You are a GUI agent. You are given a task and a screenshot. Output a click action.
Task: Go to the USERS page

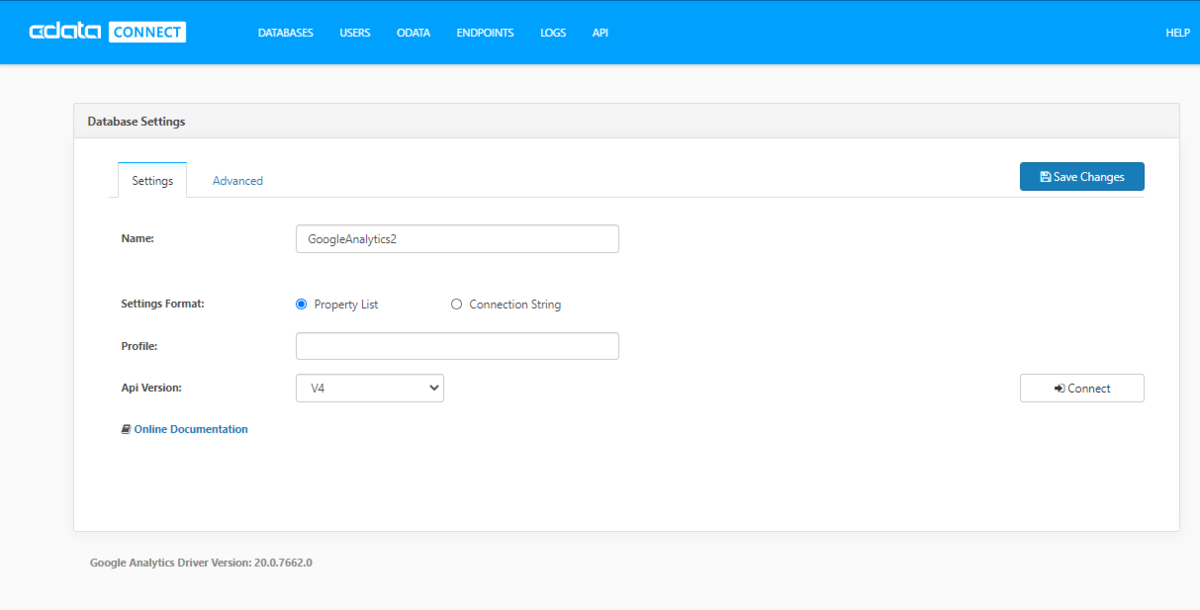click(355, 33)
